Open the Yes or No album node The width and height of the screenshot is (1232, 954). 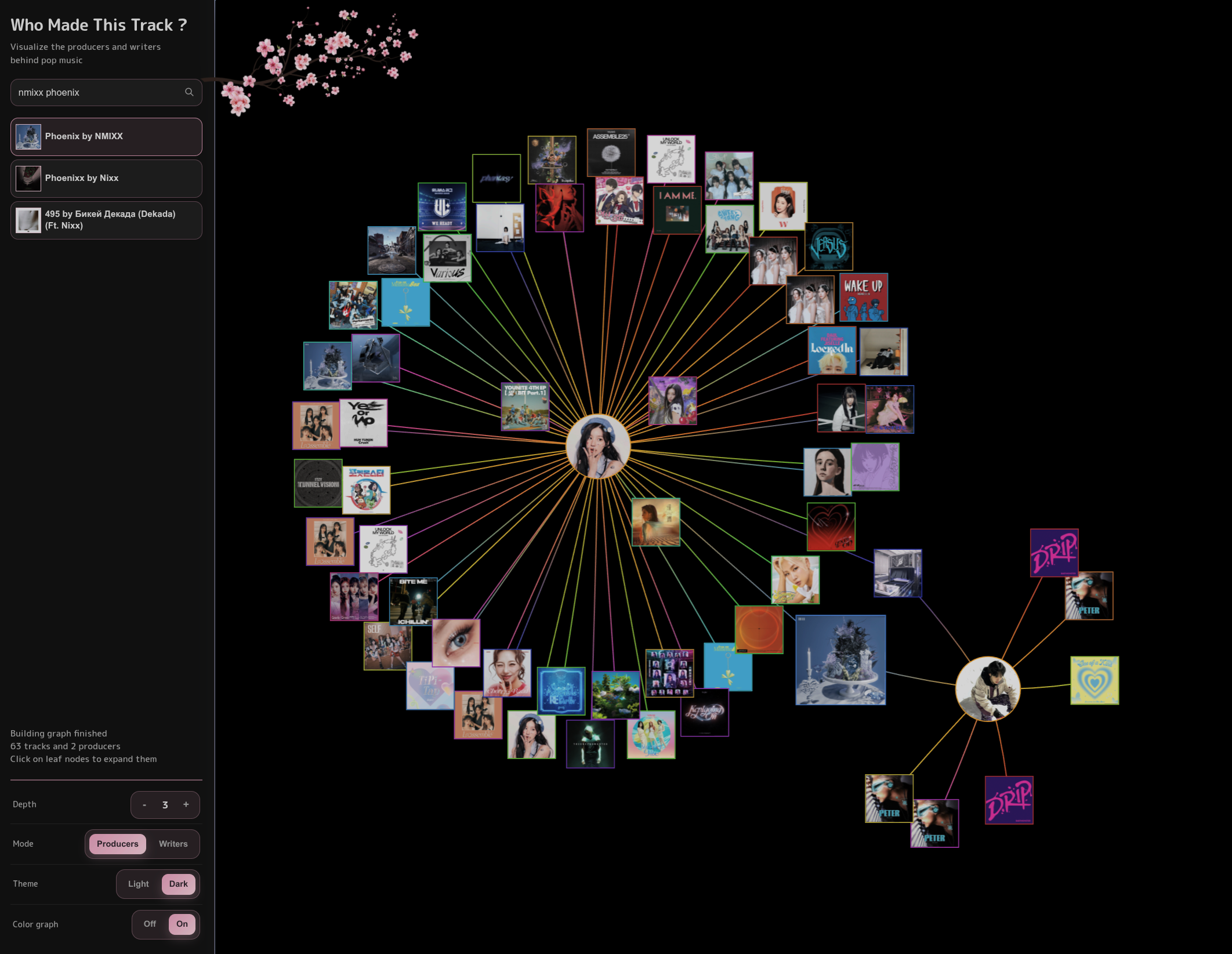pos(363,423)
